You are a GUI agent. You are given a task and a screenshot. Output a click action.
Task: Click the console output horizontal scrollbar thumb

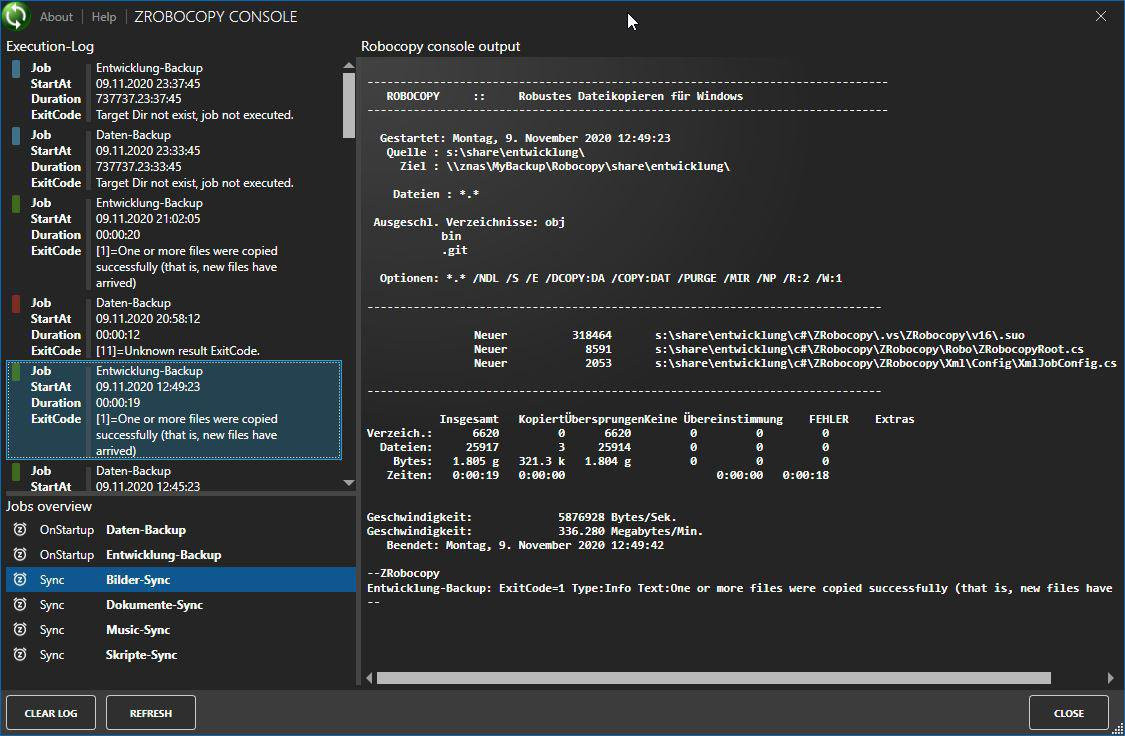(x=714, y=678)
